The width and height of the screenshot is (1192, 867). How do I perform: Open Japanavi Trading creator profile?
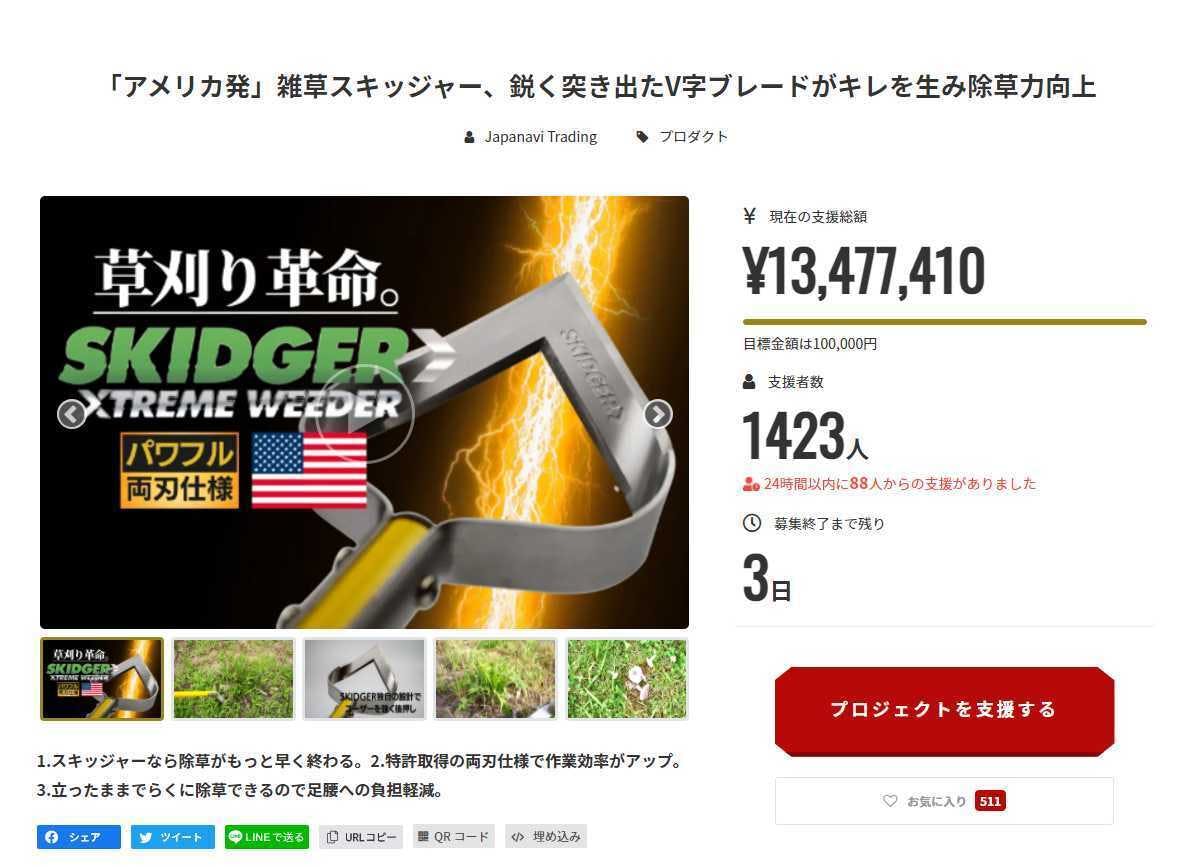point(541,137)
